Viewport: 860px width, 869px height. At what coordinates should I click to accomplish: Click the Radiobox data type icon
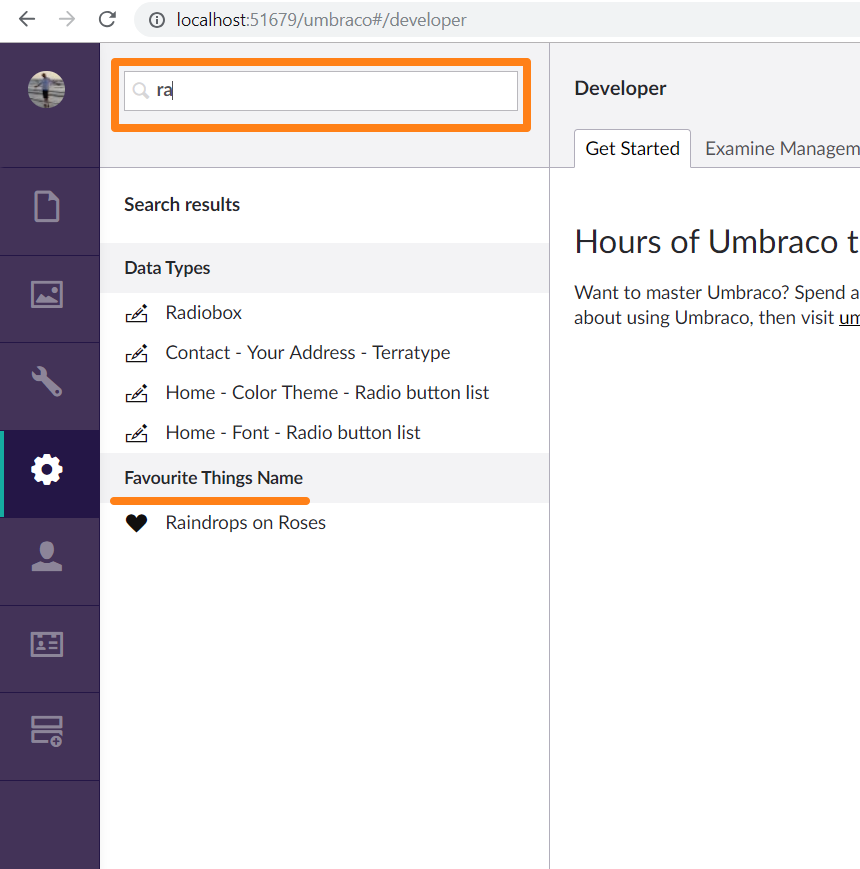click(136, 313)
